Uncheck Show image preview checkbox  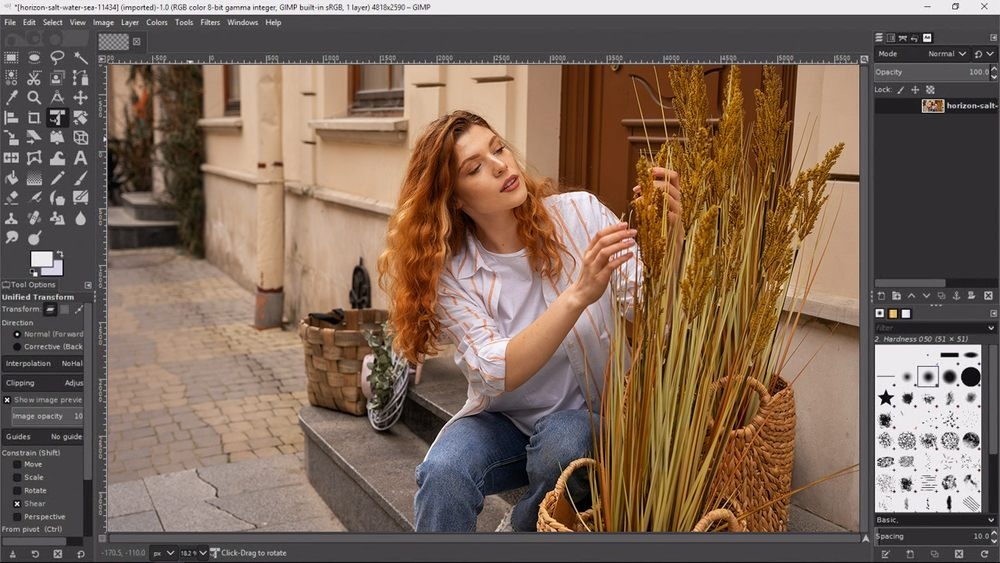7,400
